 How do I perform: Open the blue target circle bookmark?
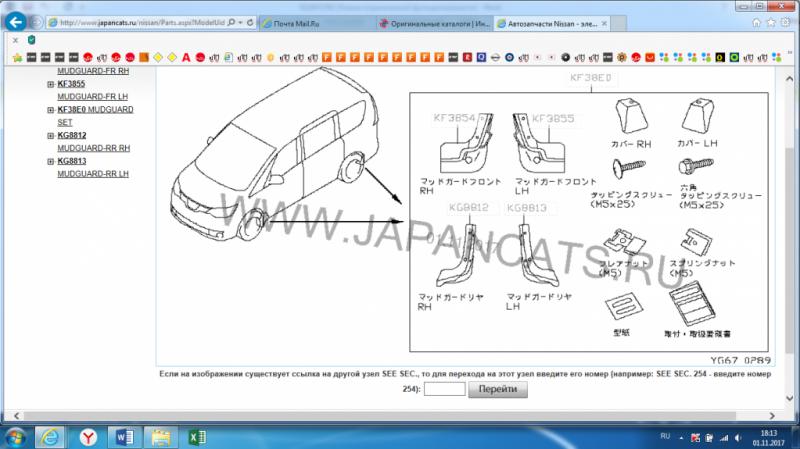[x=509, y=58]
